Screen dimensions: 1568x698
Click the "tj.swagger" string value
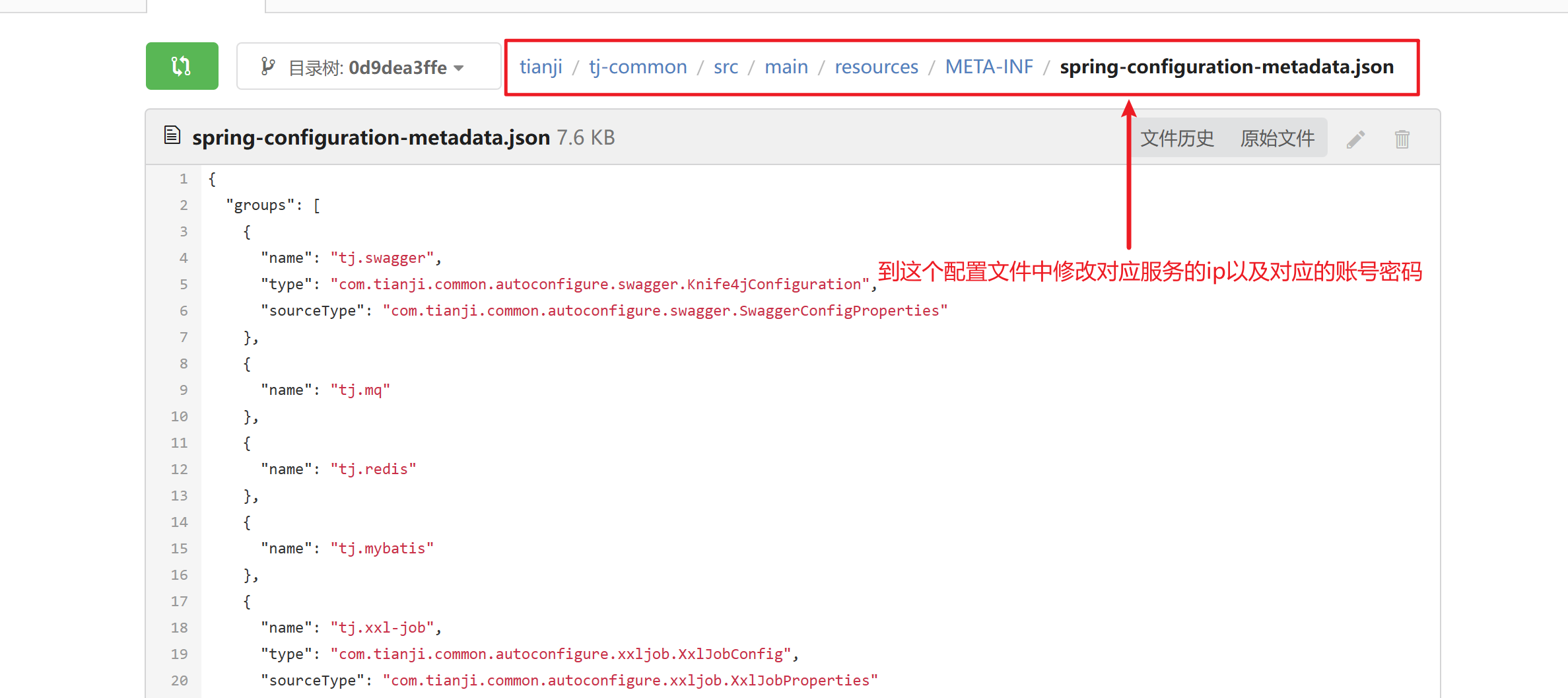[382, 258]
